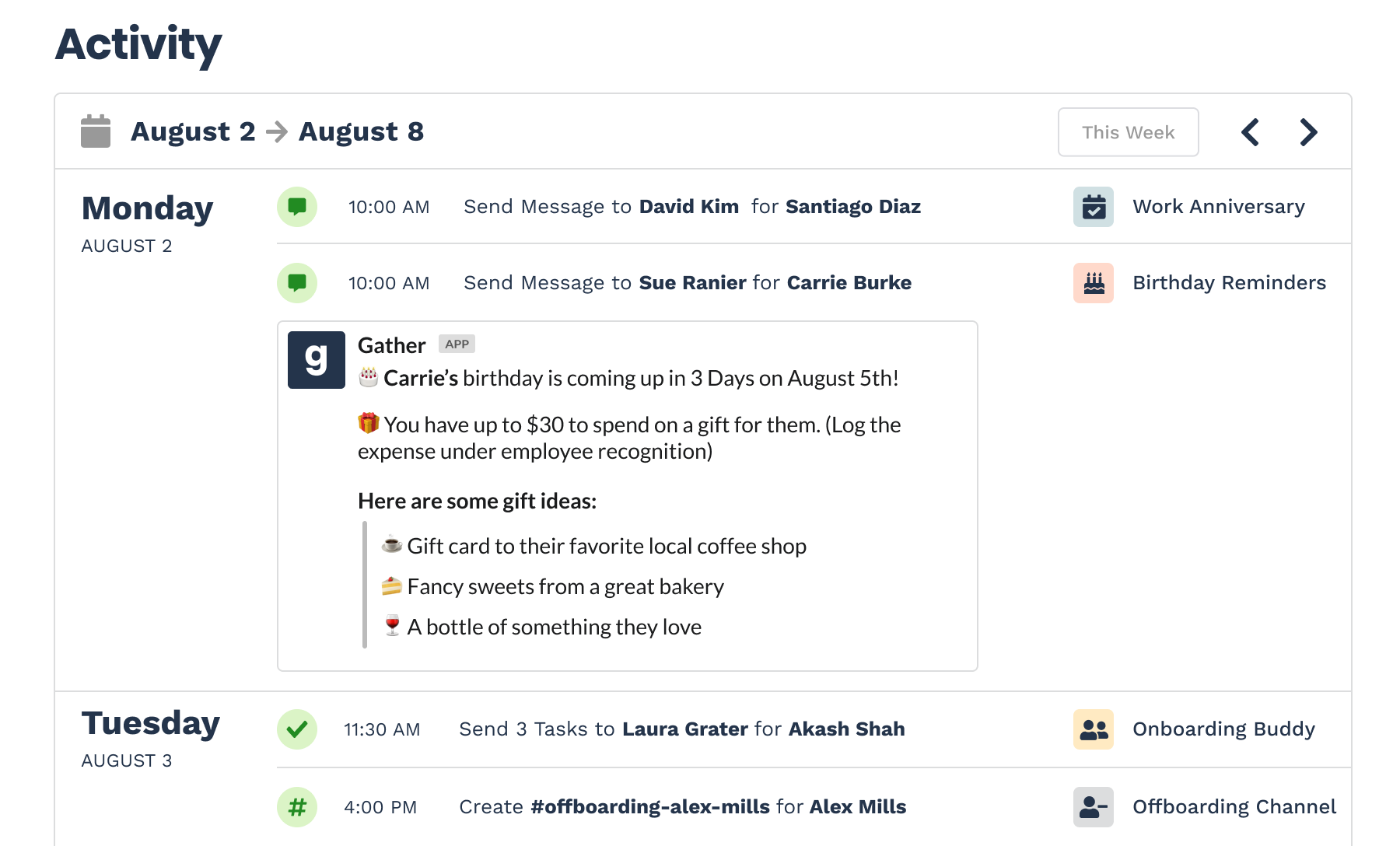Go to the previous week with left chevron

(x=1250, y=132)
